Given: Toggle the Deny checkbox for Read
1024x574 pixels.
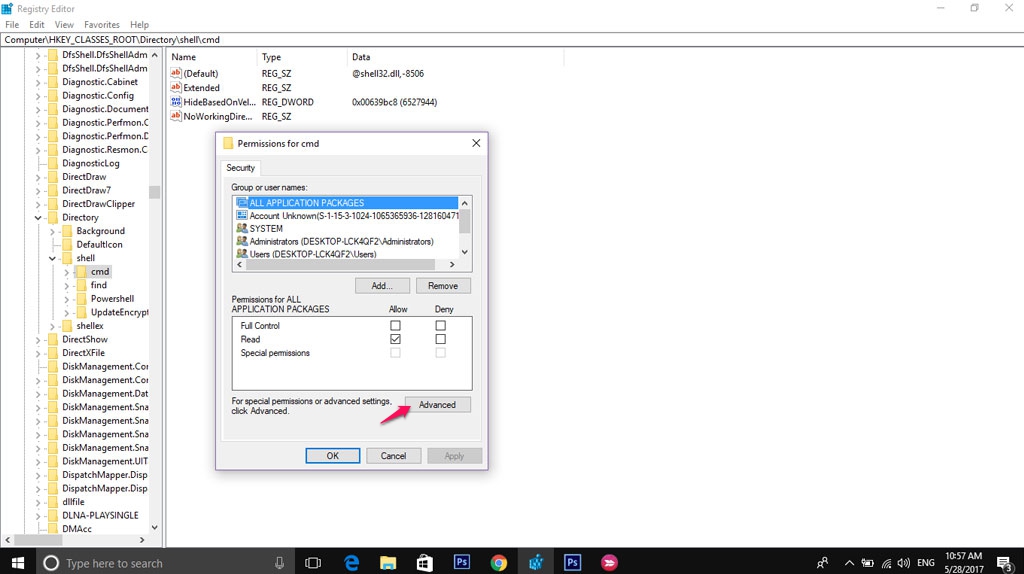Looking at the screenshot, I should (x=440, y=340).
